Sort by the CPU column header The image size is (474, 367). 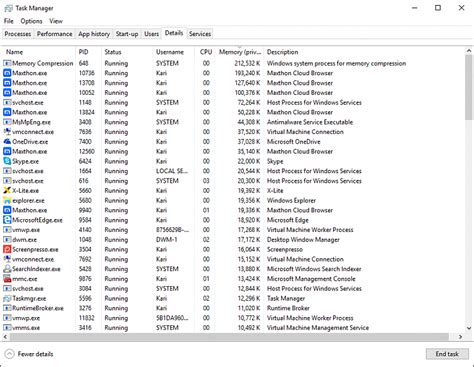pos(205,52)
